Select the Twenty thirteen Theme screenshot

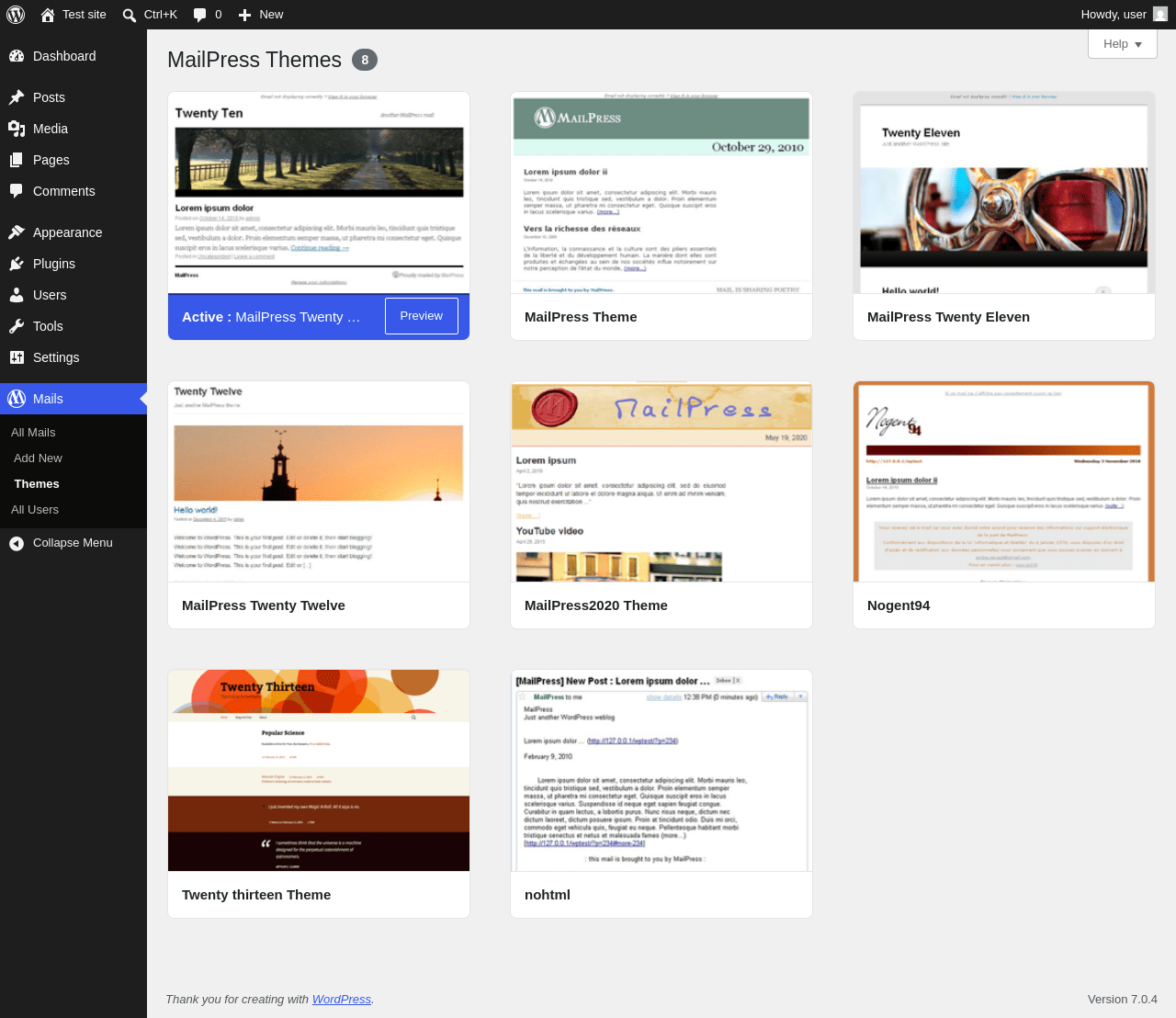click(319, 771)
